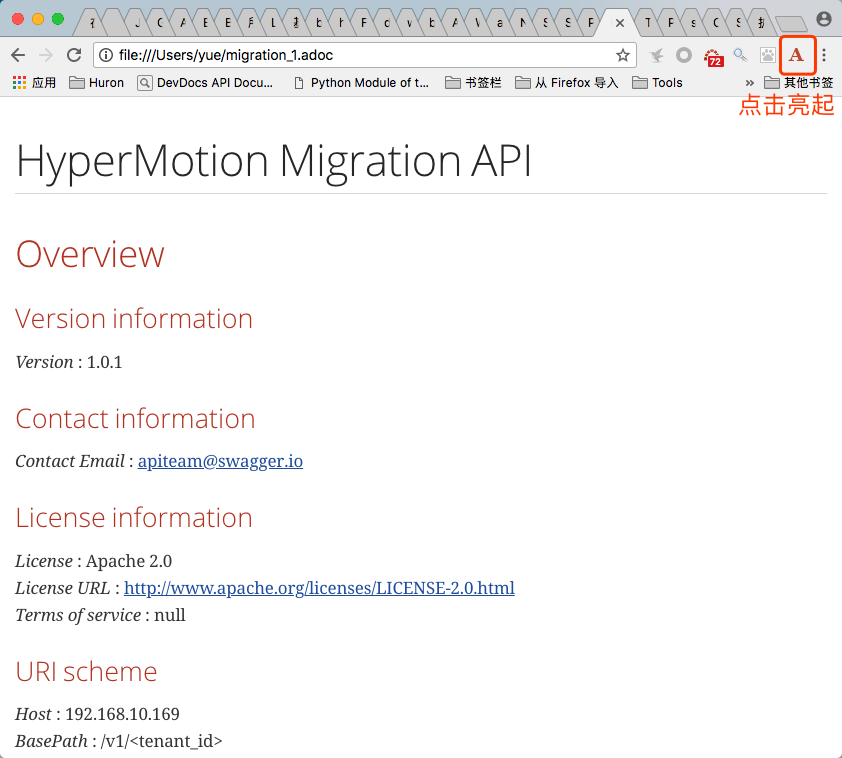
Task: Go back to previous page
Action: tap(18, 55)
